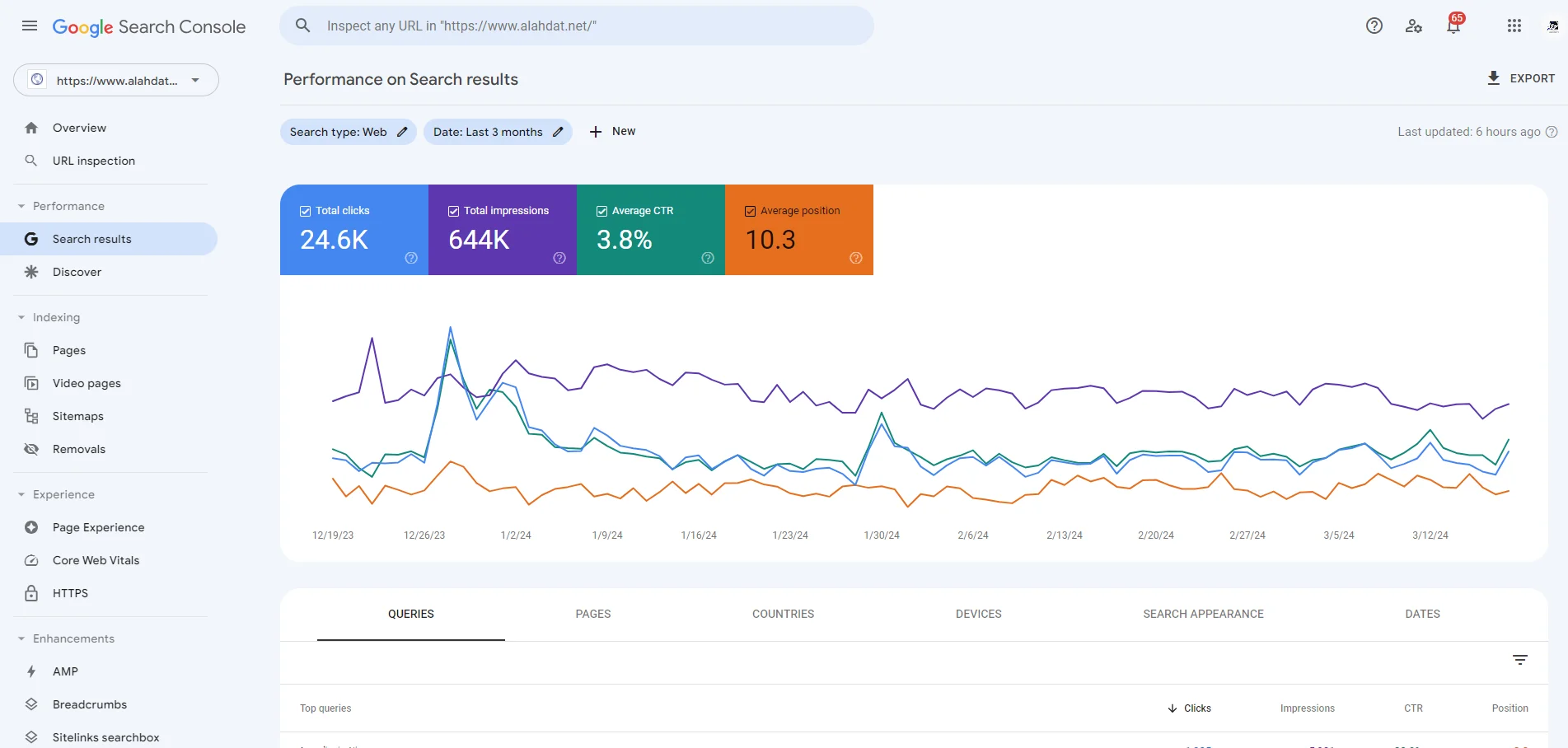This screenshot has width=1568, height=748.
Task: Switch to the COUNTRIES tab
Action: coord(783,614)
